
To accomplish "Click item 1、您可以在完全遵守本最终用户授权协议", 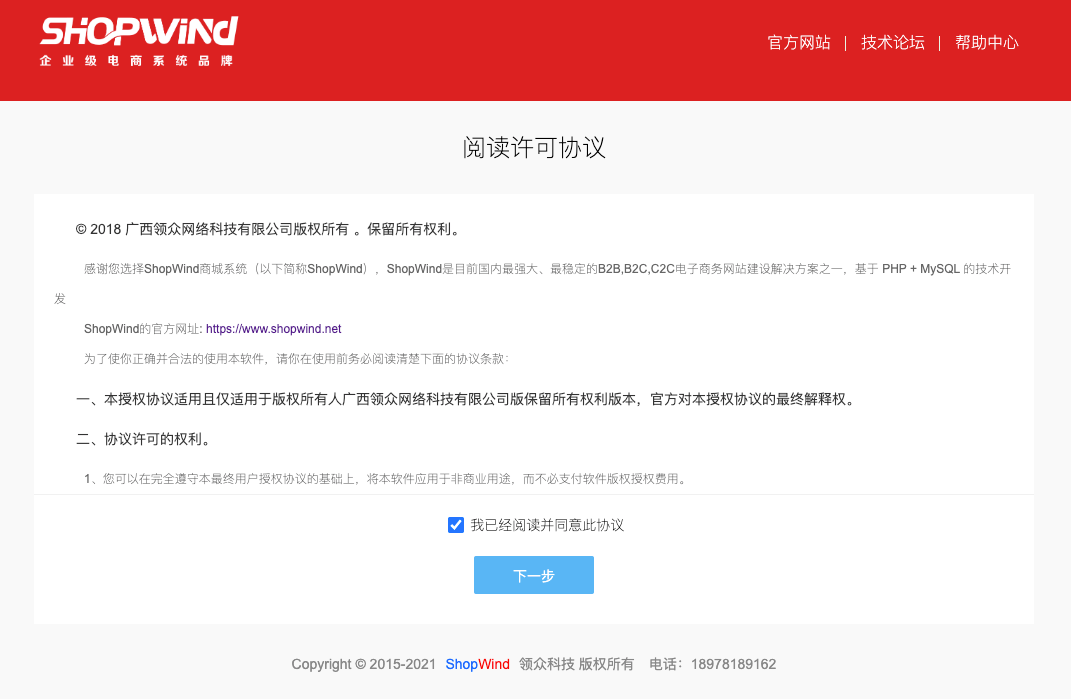I will [x=385, y=479].
